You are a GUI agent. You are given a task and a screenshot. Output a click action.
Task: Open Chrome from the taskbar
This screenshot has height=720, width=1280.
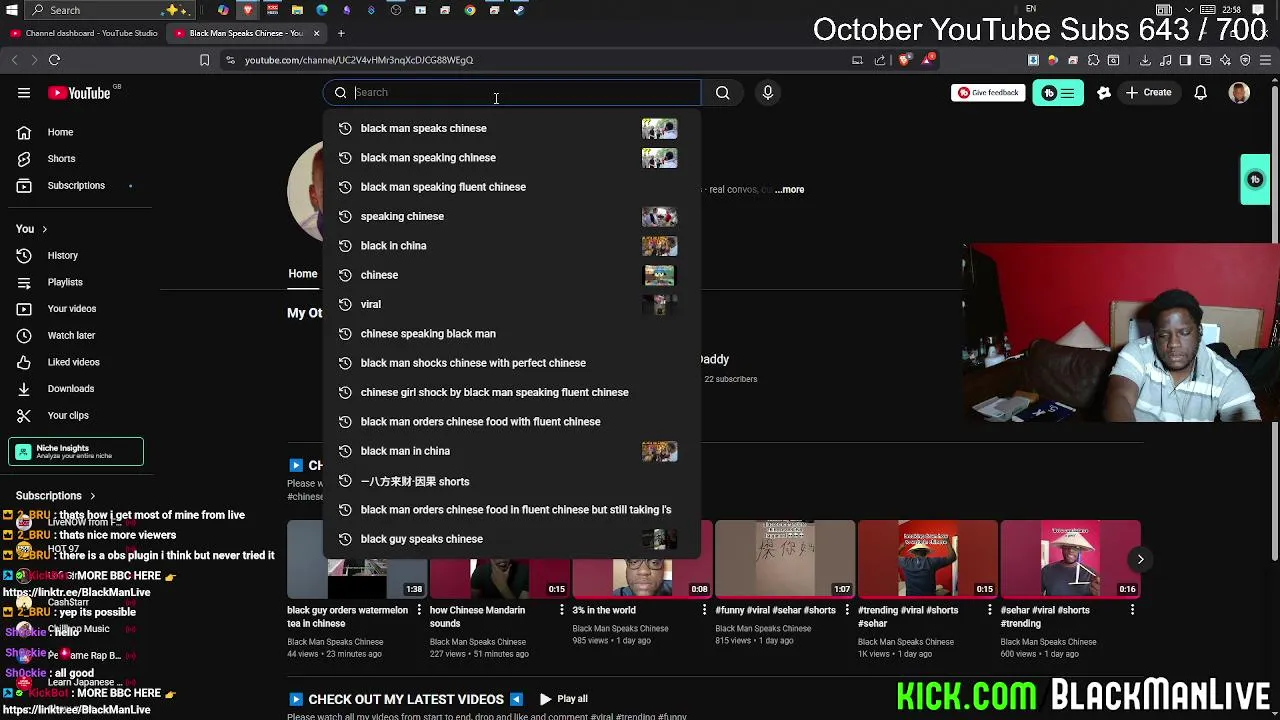[x=470, y=10]
